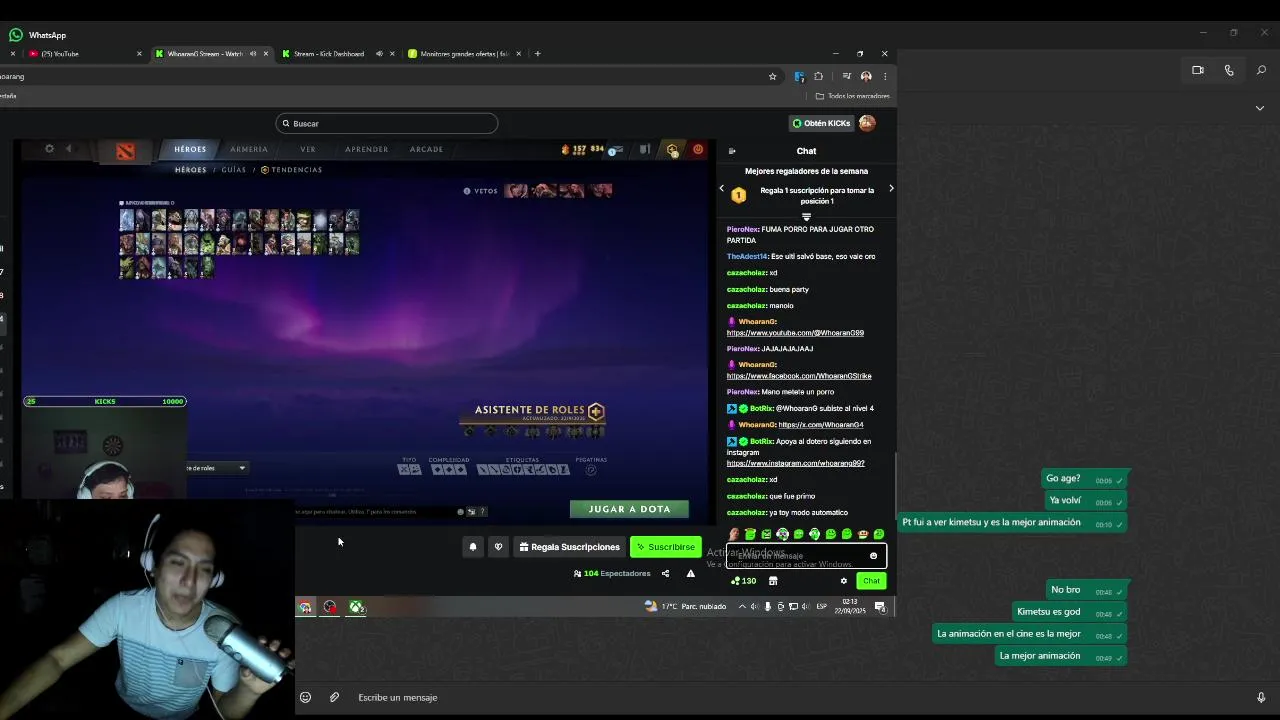The width and height of the screenshot is (1280, 720).
Task: Open the Windows notification center
Action: (880, 607)
